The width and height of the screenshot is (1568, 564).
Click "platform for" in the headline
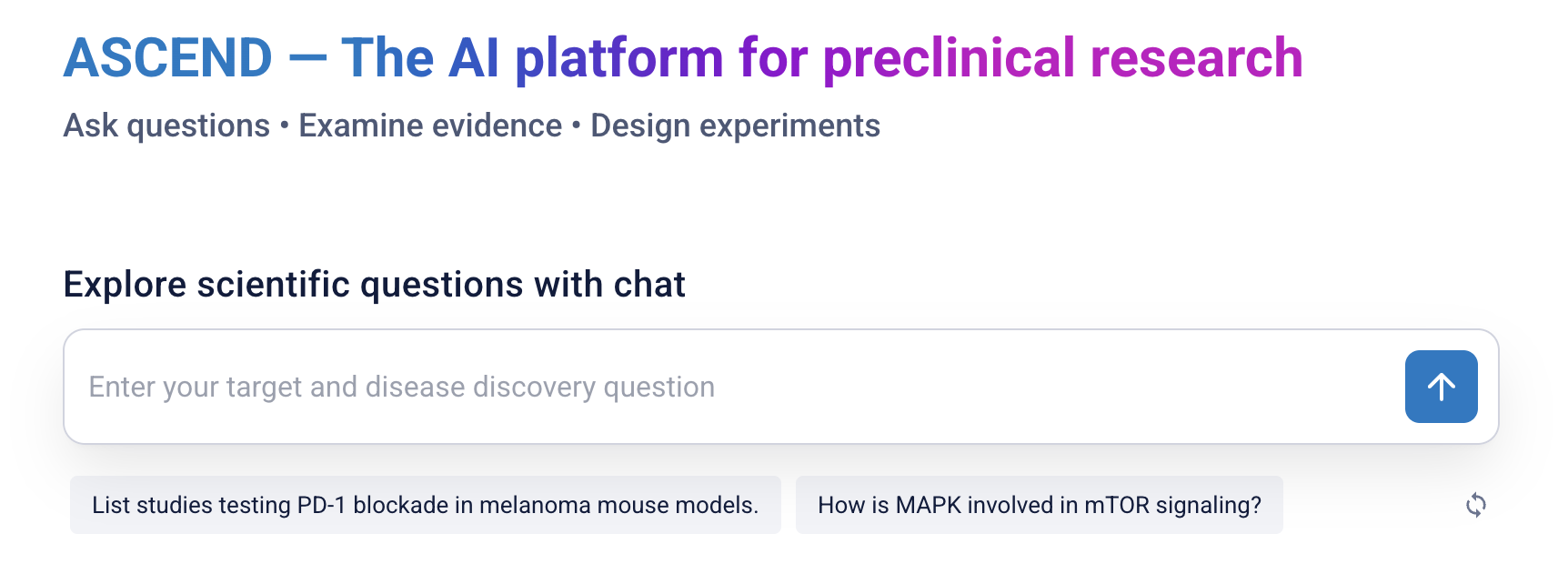click(661, 58)
